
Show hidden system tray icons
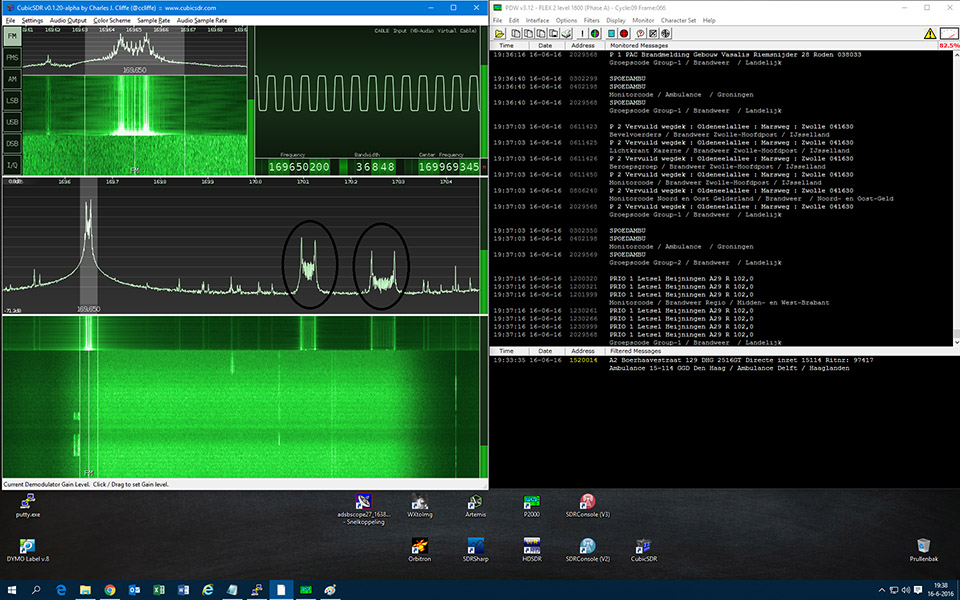[882, 590]
